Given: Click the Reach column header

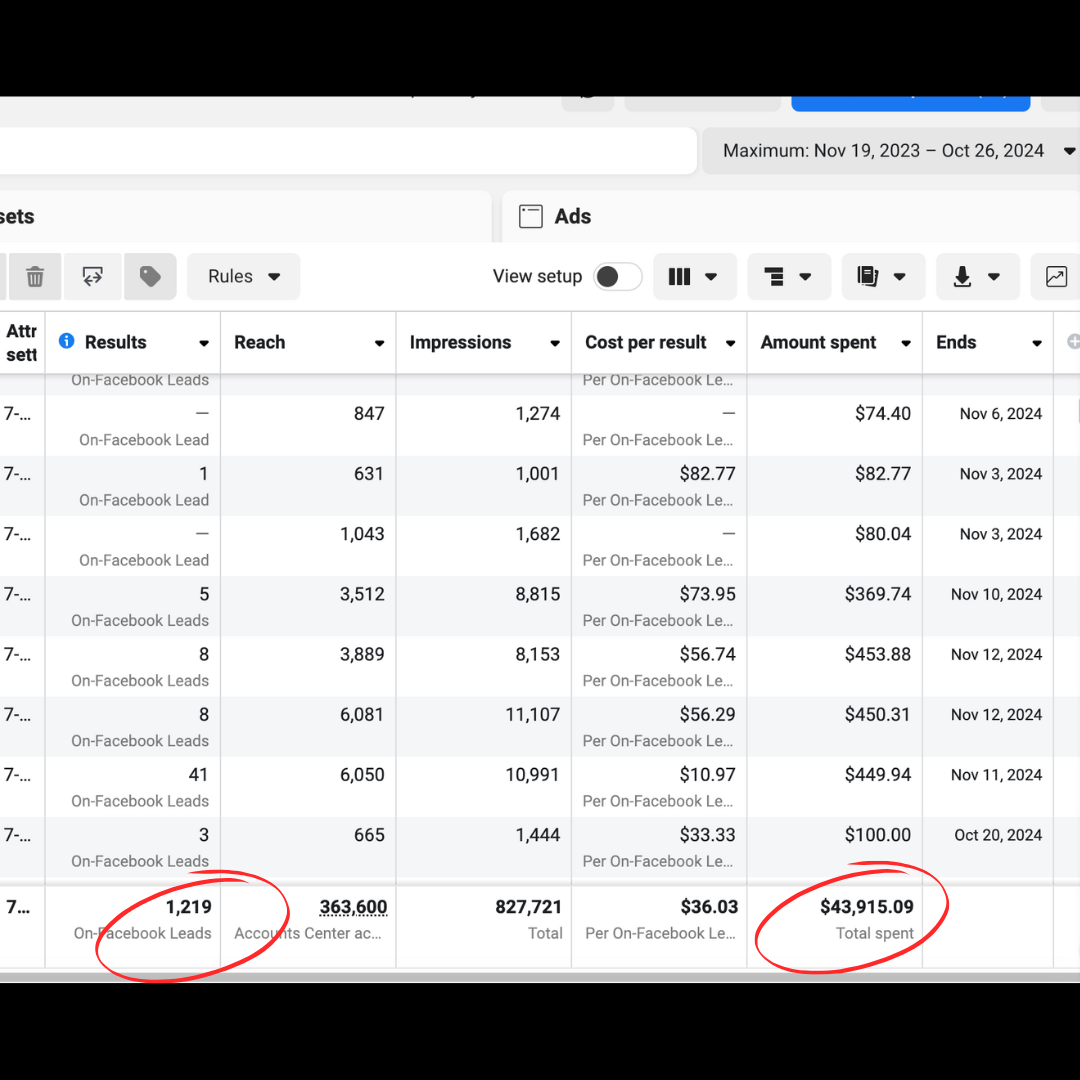Looking at the screenshot, I should (260, 342).
